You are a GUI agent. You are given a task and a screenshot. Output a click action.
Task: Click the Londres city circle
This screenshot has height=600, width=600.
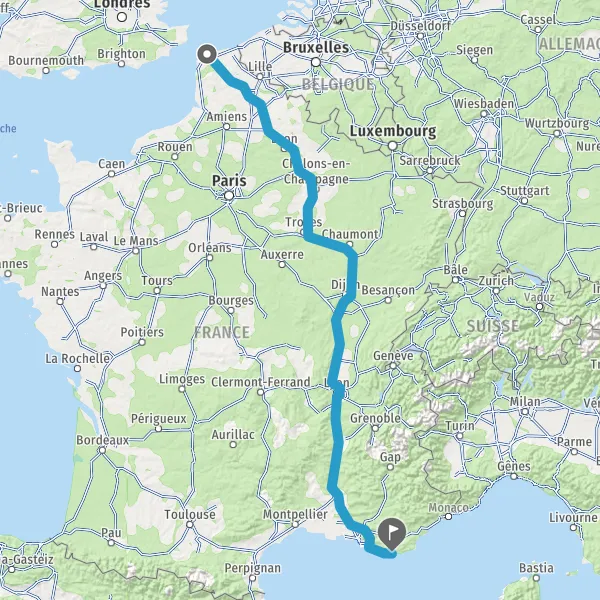point(122,17)
